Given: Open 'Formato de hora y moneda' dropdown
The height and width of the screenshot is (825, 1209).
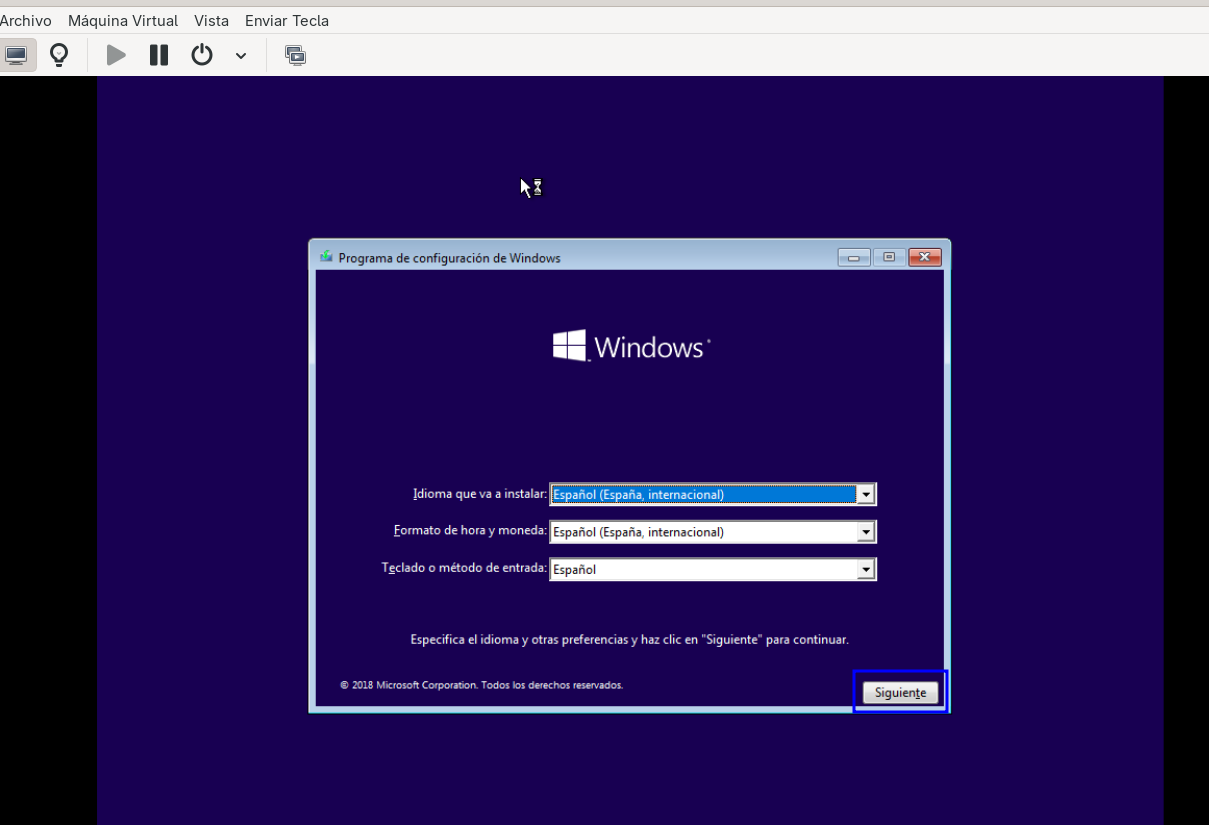Looking at the screenshot, I should (x=713, y=532).
